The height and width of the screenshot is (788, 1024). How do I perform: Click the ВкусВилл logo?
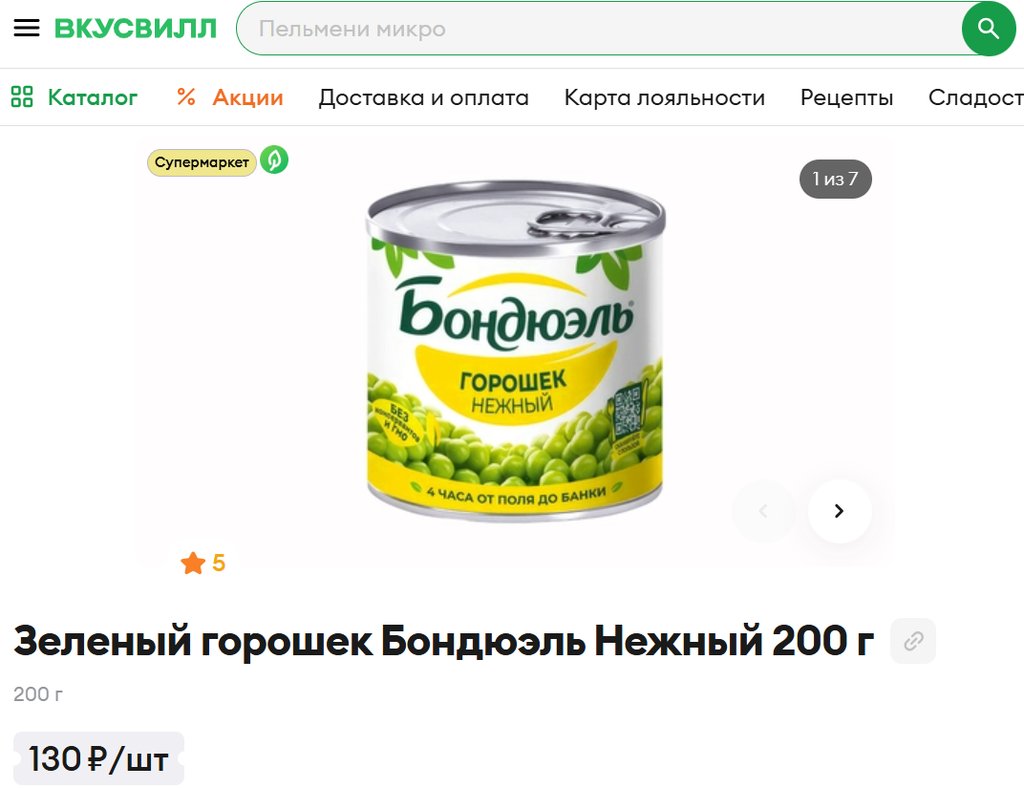pos(135,29)
